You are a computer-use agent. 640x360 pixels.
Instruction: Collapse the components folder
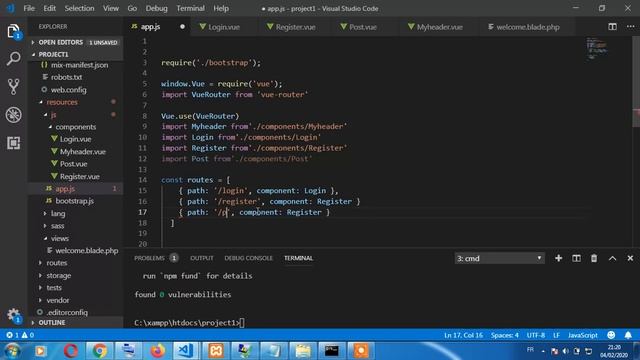tap(76, 127)
